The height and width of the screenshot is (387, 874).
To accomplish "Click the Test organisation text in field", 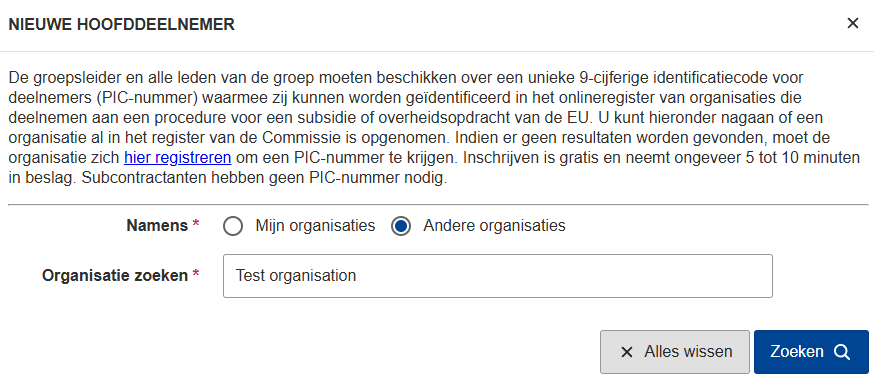I will coord(296,276).
